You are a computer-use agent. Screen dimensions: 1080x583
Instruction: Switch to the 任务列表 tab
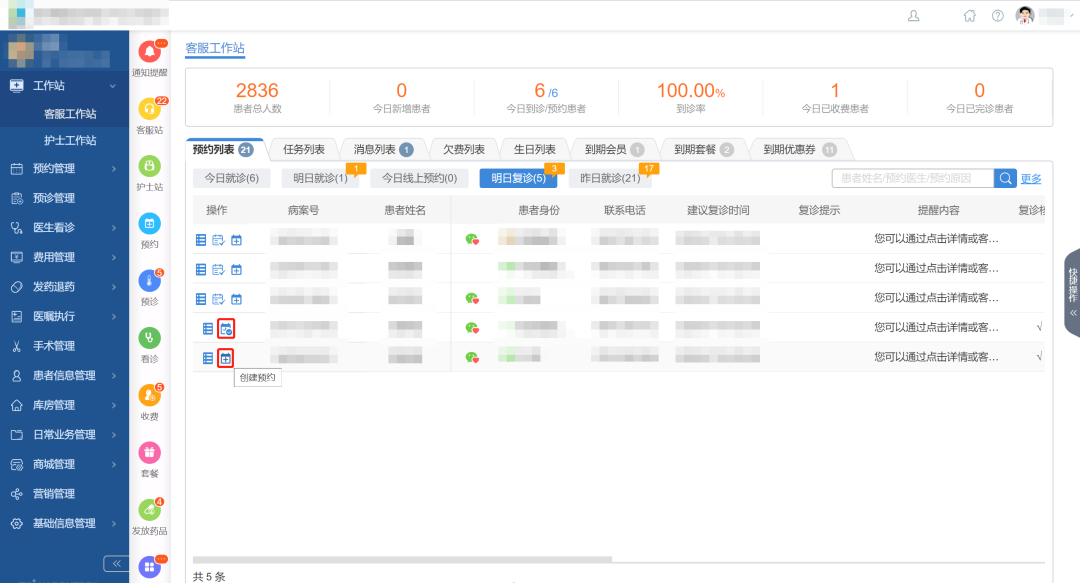[x=303, y=150]
